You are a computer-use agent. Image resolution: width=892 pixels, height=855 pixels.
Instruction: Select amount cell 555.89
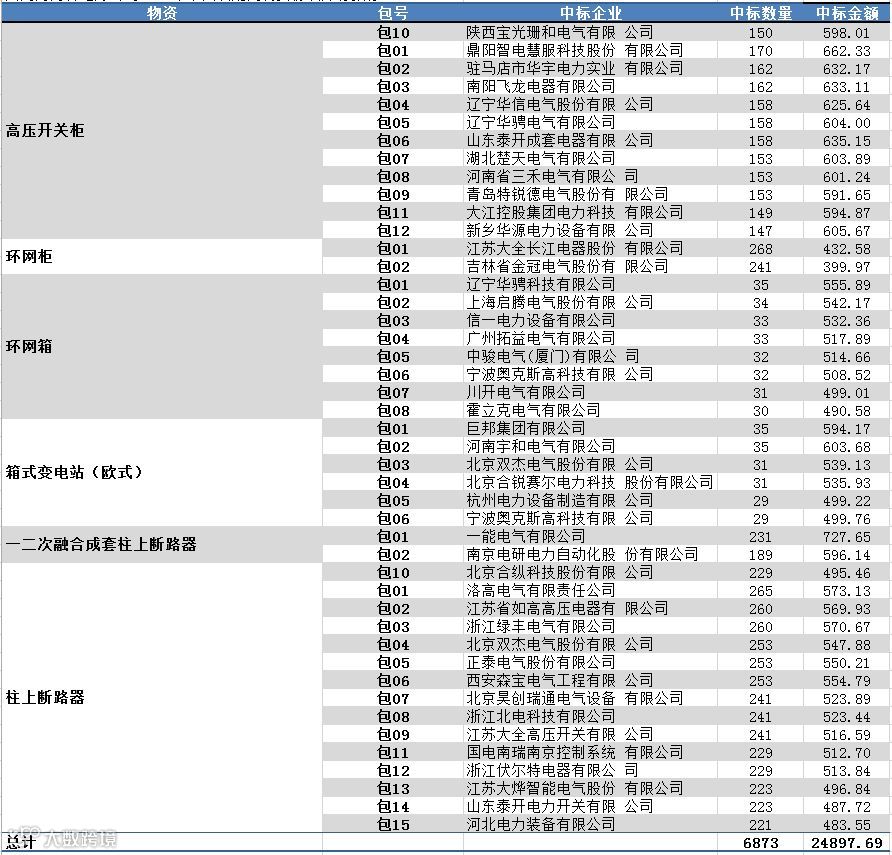pyautogui.click(x=846, y=285)
